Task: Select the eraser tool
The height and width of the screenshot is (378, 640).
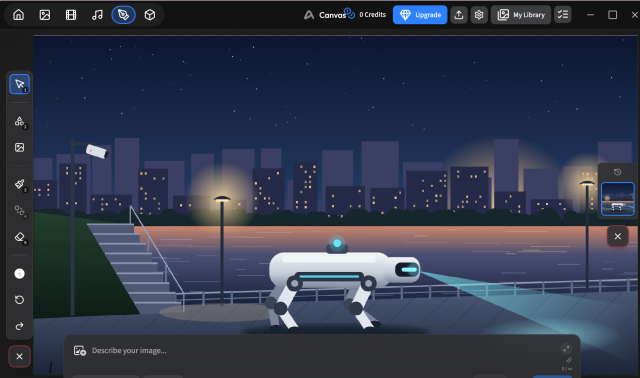Action: 20,237
